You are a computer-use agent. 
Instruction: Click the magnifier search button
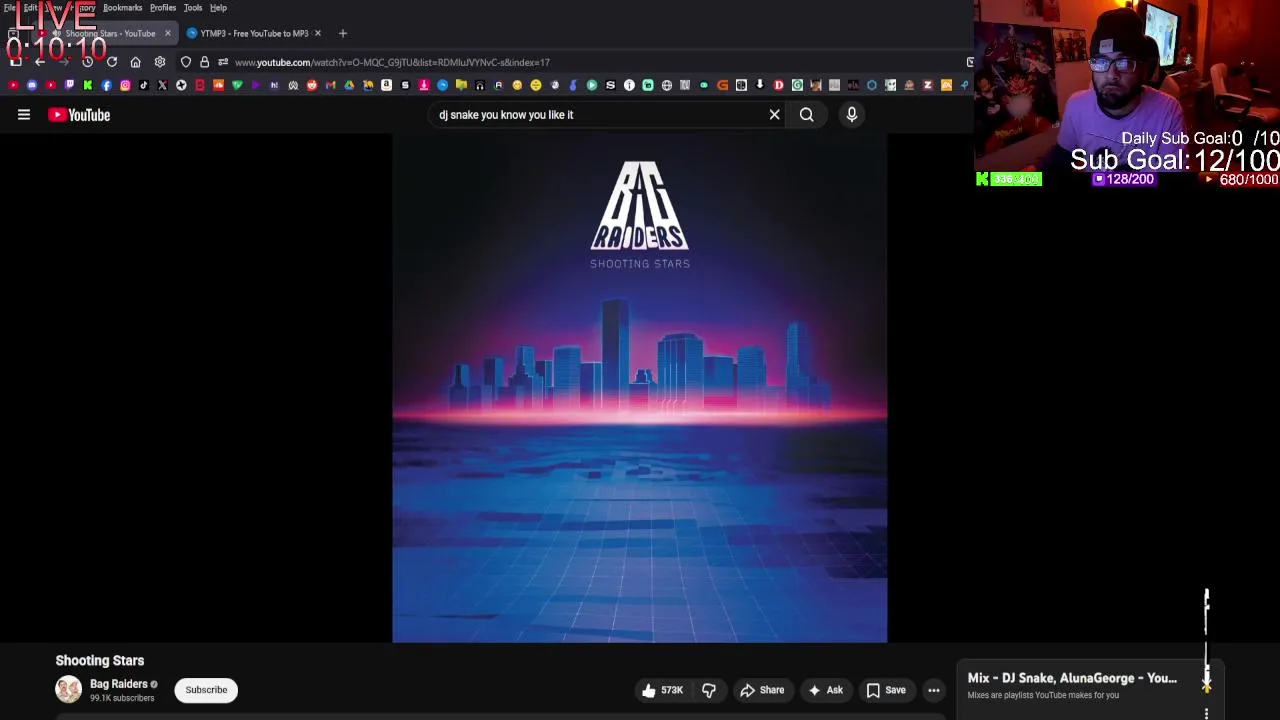coord(806,115)
